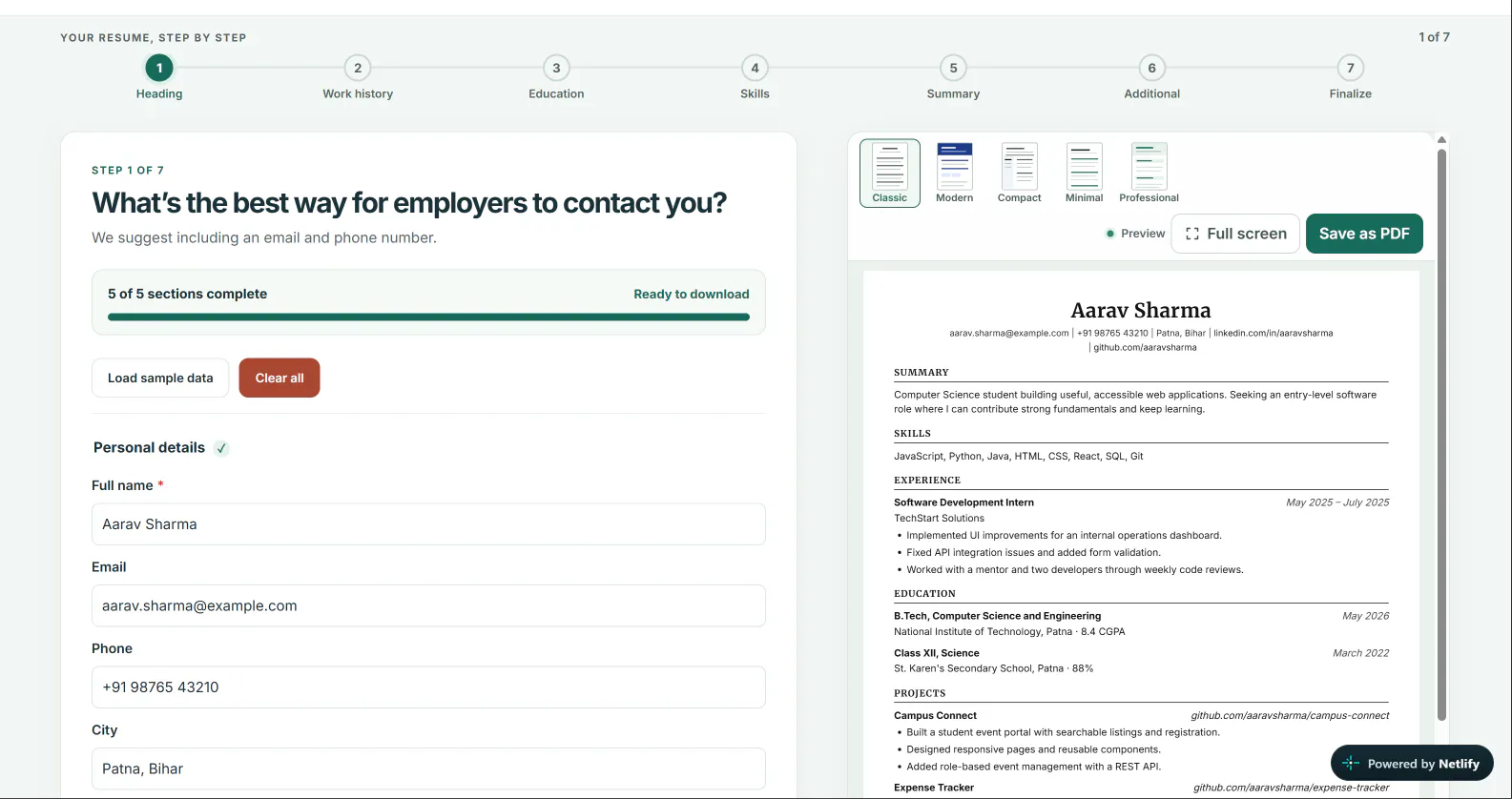Screen dimensions: 1512x799
Task: Select the Professional template icon
Action: coord(1149,174)
